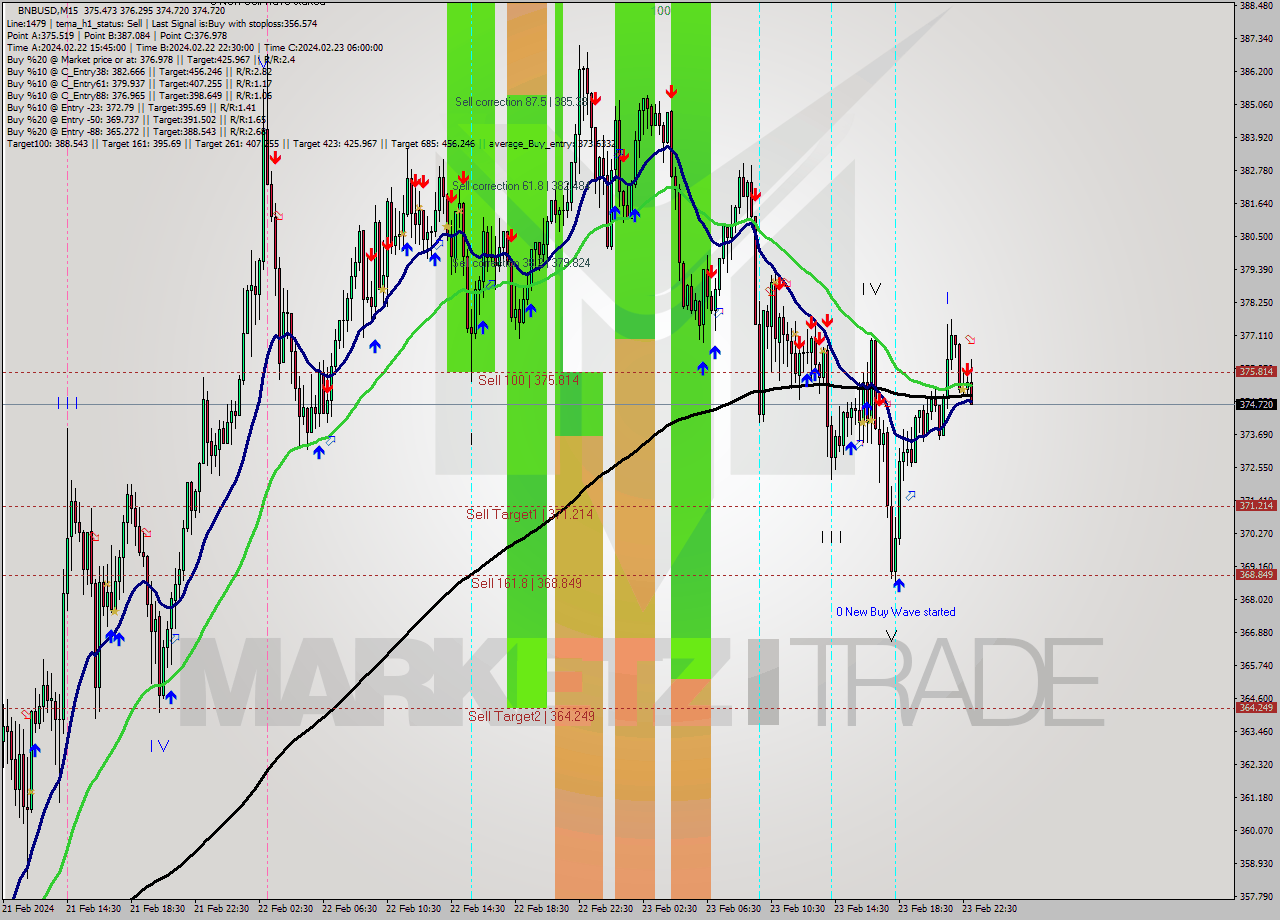Click the 'Buy %10 @ C_Entry38: 382.666' line

[x=139, y=71]
